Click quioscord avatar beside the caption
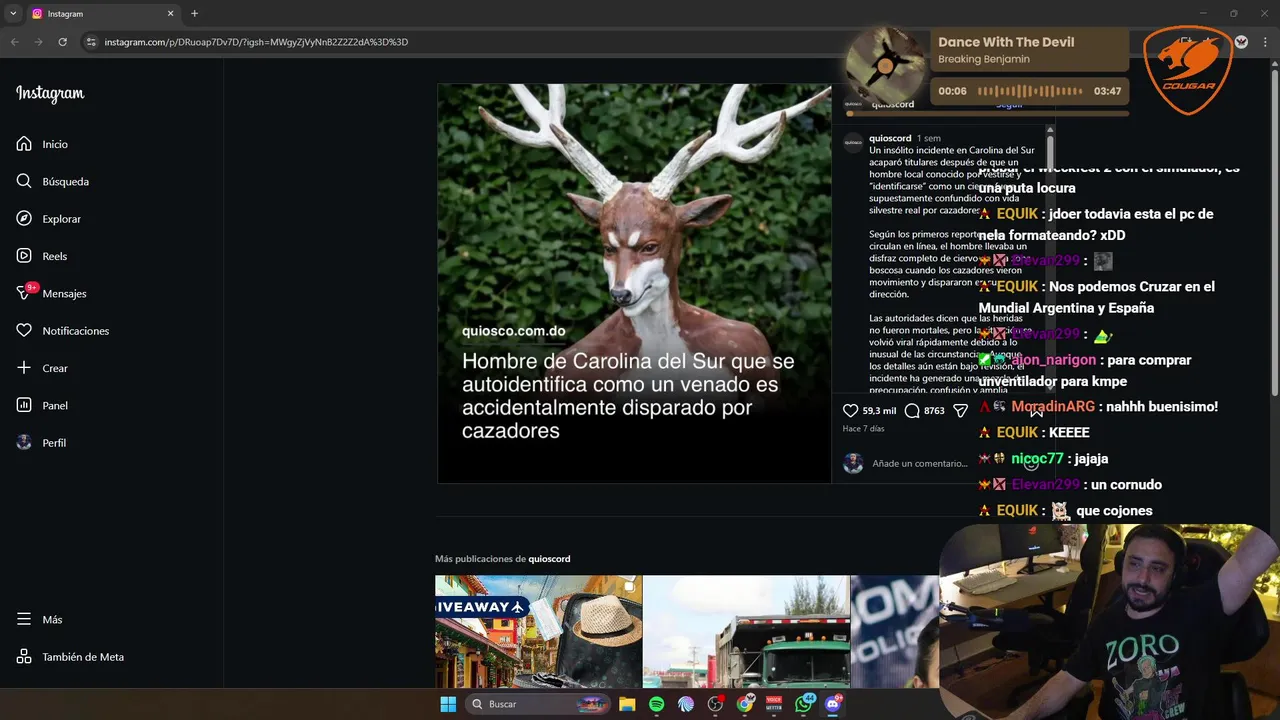The width and height of the screenshot is (1280, 720). tap(853, 142)
